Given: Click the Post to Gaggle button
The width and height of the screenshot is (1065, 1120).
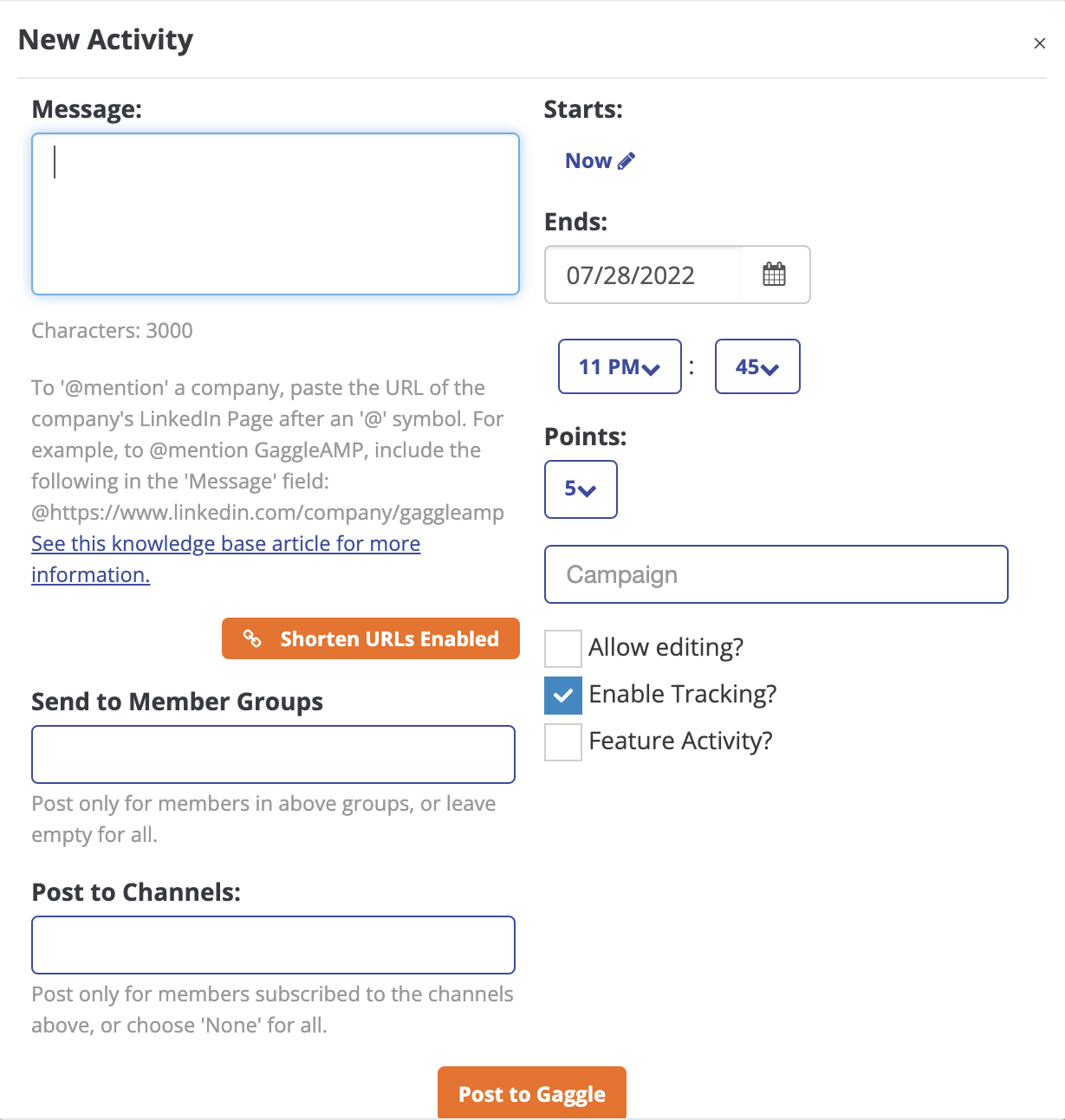Looking at the screenshot, I should point(532,1093).
